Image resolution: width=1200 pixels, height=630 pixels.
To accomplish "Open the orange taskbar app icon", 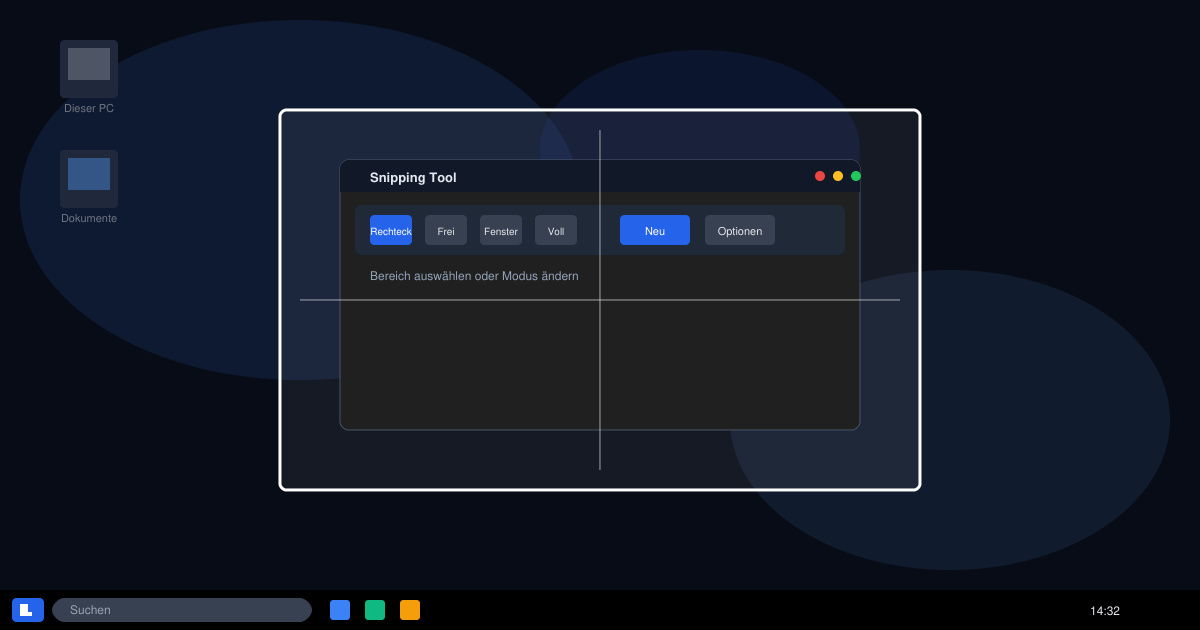I will click(410, 610).
